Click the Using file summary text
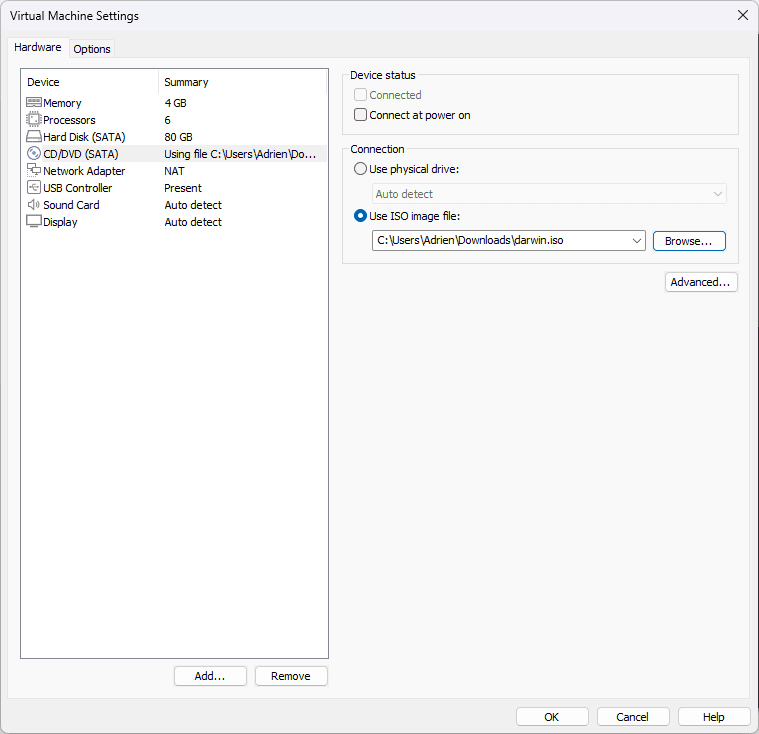 (x=240, y=154)
